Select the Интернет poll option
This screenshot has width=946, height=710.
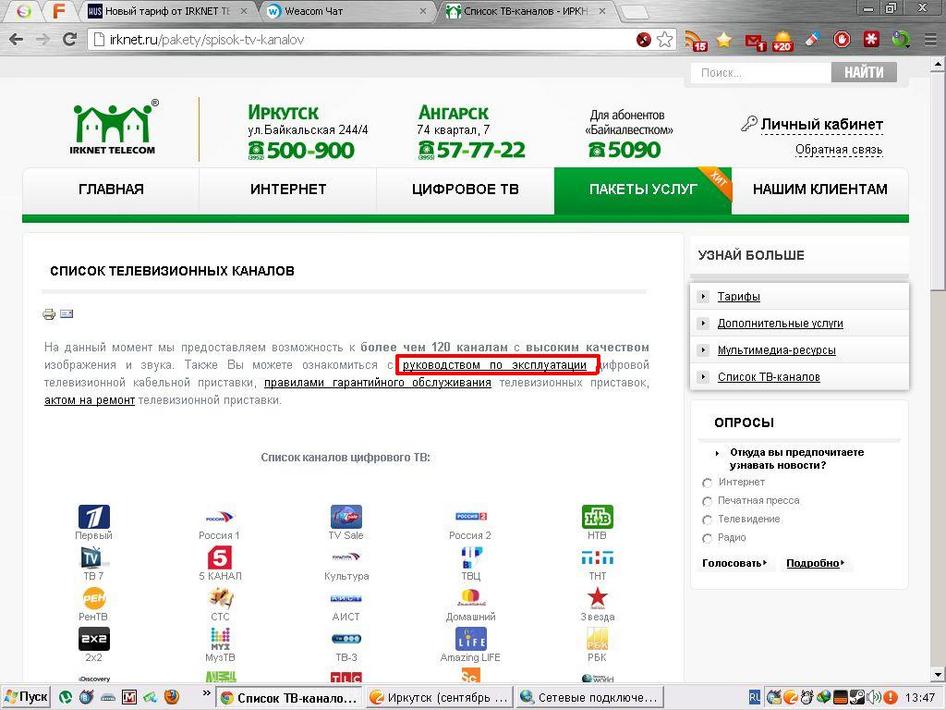(707, 483)
